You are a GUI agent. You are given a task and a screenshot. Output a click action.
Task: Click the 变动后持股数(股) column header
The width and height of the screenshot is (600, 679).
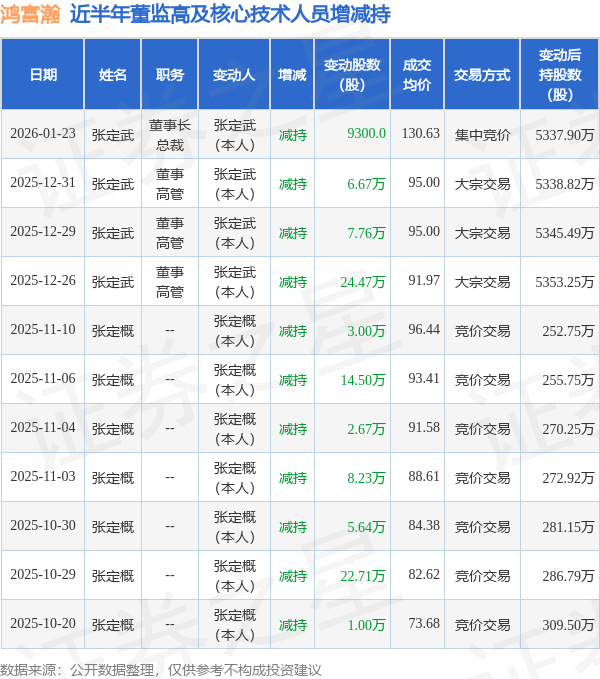click(x=559, y=74)
